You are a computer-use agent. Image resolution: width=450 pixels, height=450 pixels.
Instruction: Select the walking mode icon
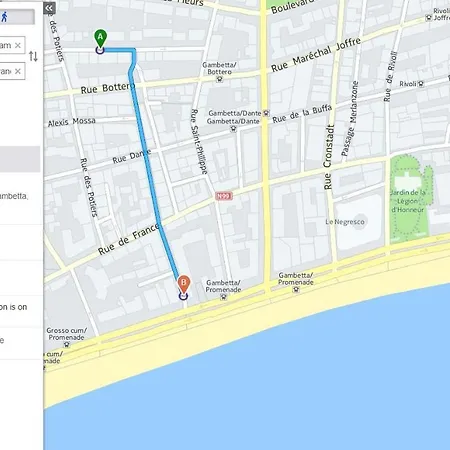click(4, 17)
